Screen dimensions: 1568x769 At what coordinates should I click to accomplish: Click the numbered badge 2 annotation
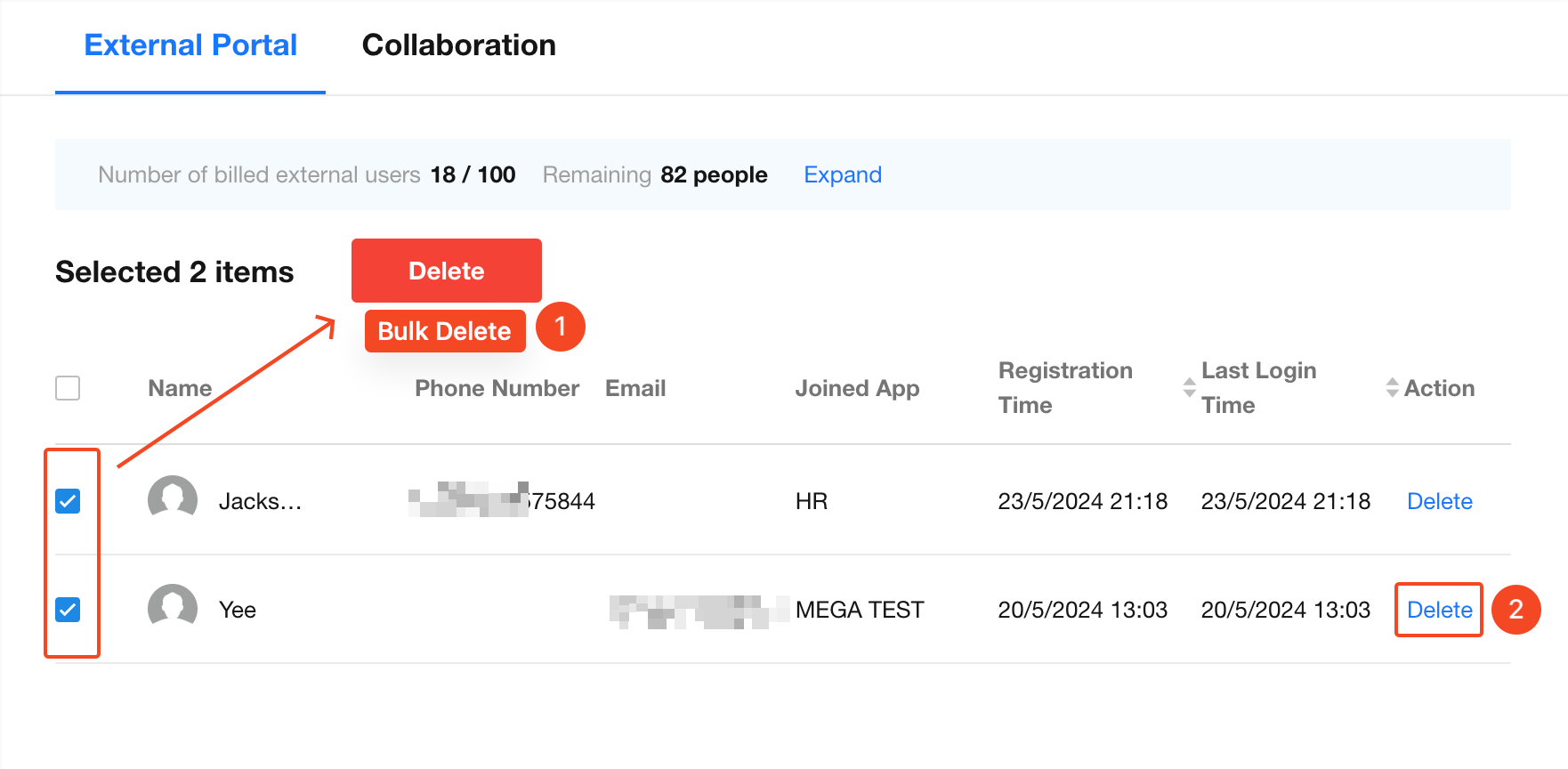pyautogui.click(x=1515, y=610)
